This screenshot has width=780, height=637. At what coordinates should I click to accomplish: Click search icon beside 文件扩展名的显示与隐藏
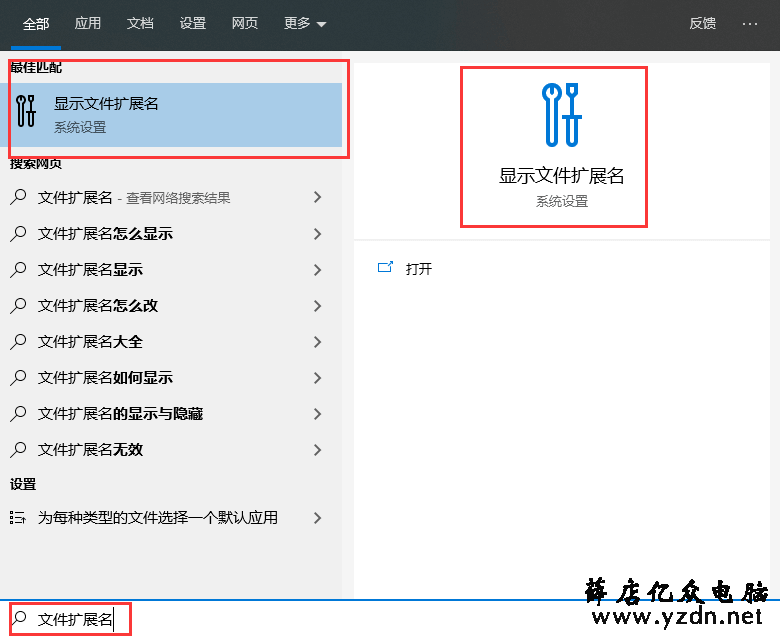pyautogui.click(x=18, y=414)
